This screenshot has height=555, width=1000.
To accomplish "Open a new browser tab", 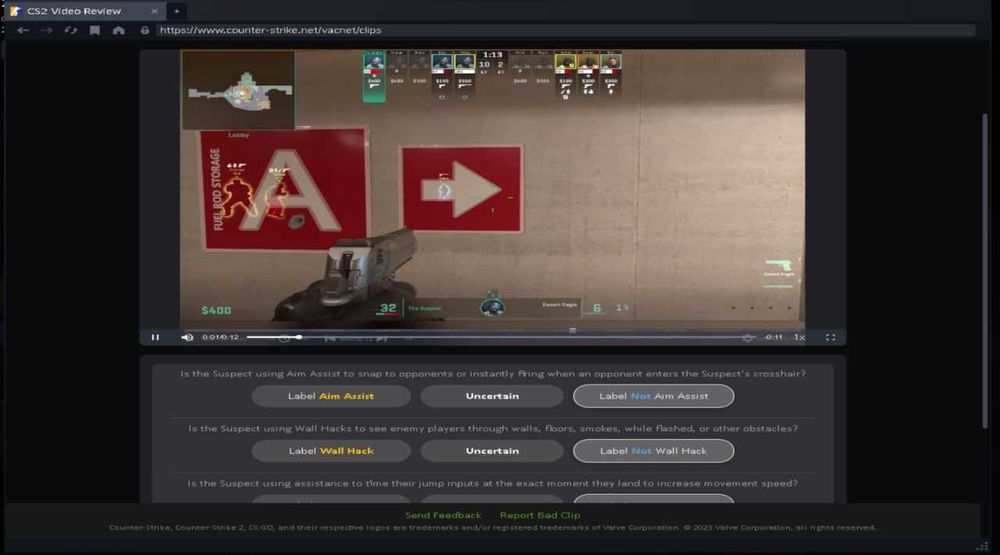I will pyautogui.click(x=177, y=11).
